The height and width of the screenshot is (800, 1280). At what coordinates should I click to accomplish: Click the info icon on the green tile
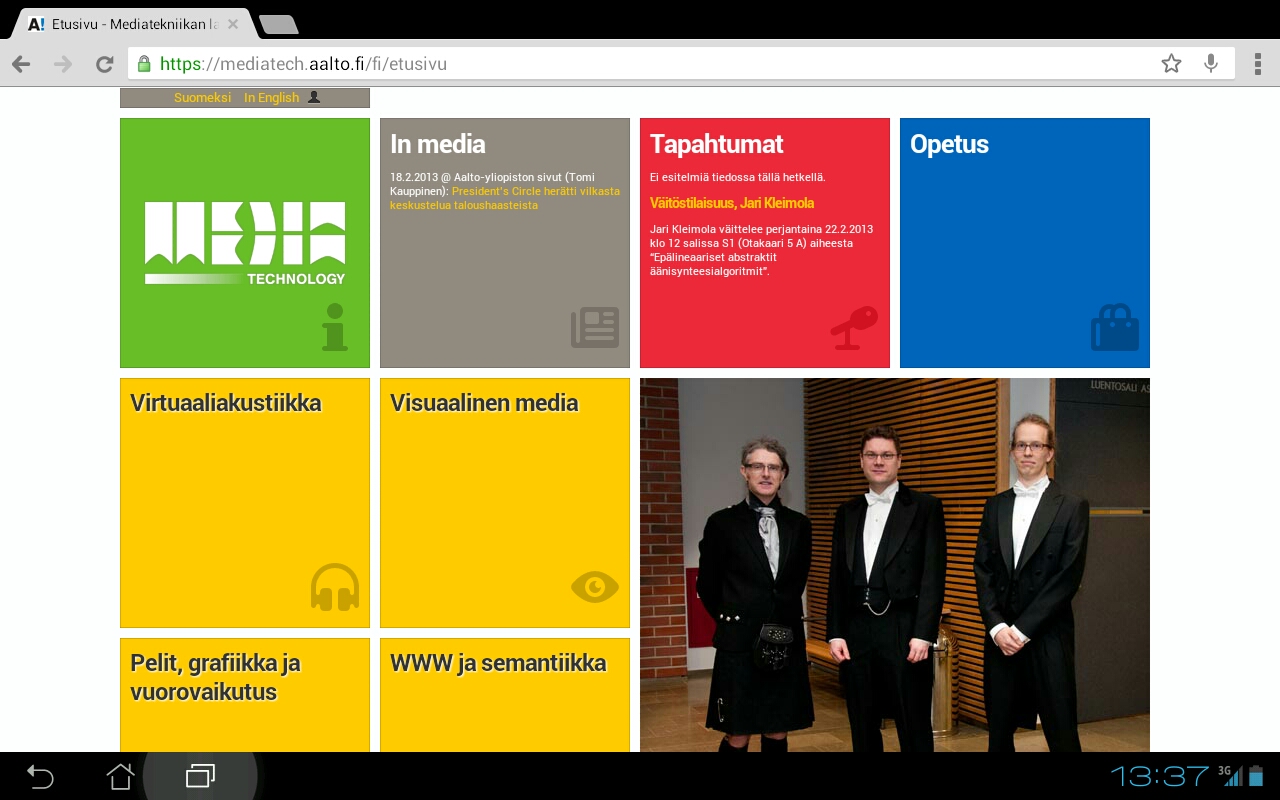point(335,327)
